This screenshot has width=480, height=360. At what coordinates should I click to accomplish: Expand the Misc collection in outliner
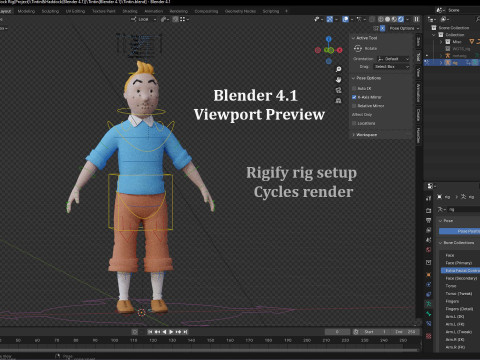coord(441,42)
